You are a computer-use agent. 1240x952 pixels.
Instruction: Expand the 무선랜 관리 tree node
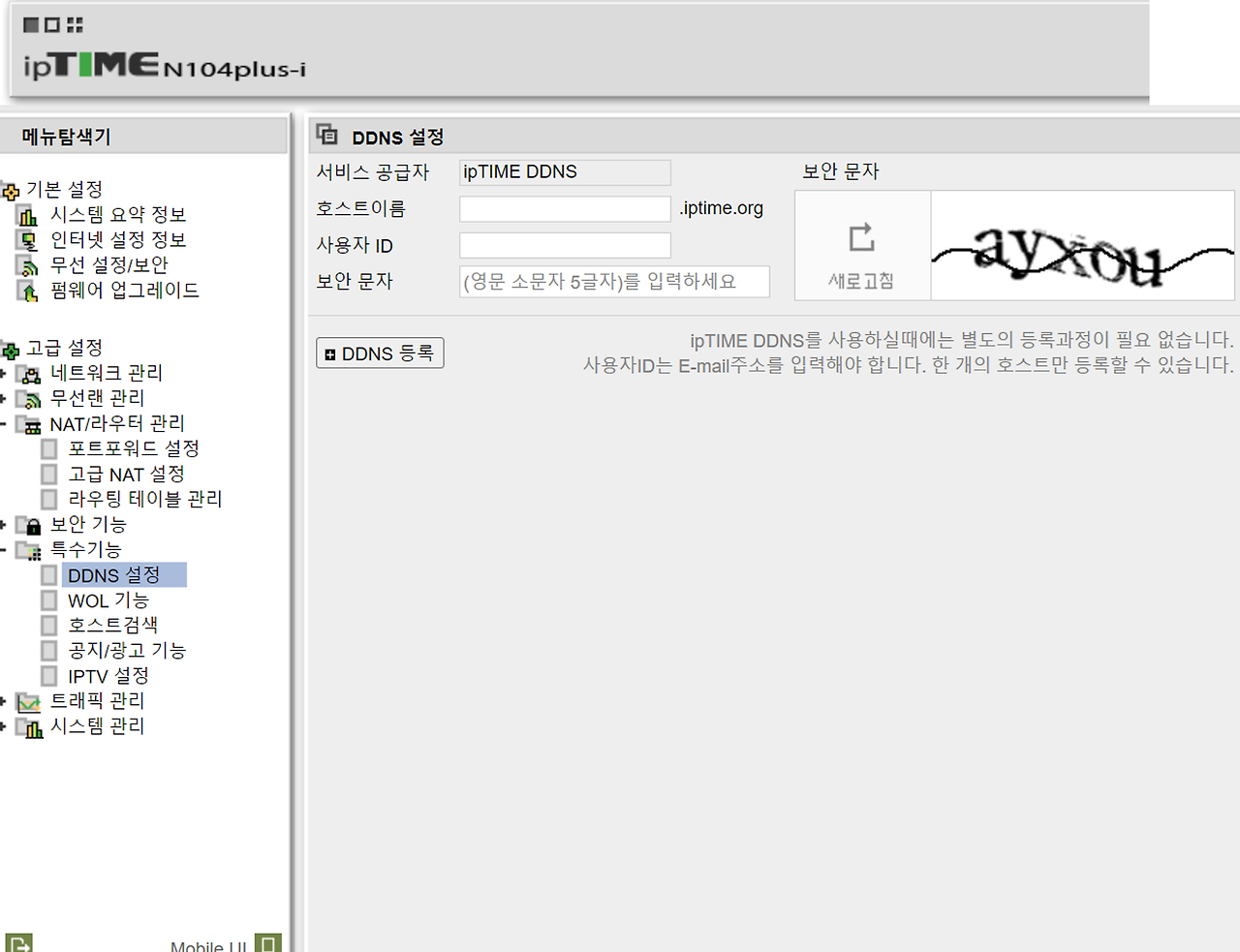pyautogui.click(x=4, y=399)
